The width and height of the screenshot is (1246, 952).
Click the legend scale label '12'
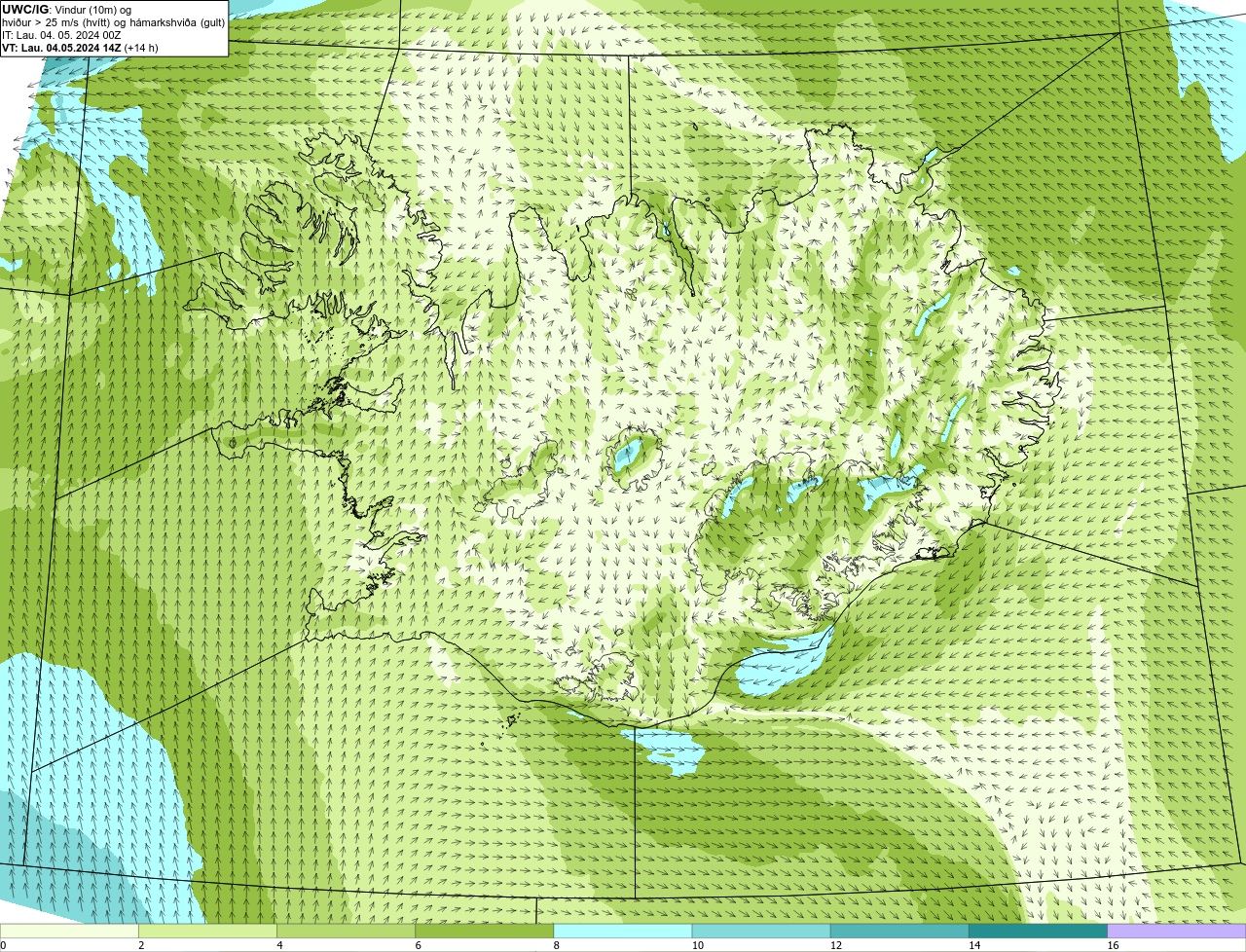tap(836, 945)
